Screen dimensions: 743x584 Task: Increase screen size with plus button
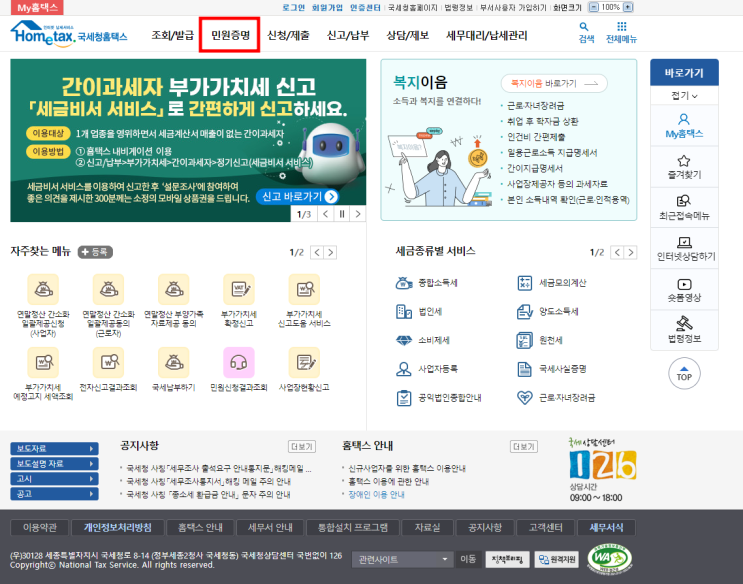[x=628, y=7]
